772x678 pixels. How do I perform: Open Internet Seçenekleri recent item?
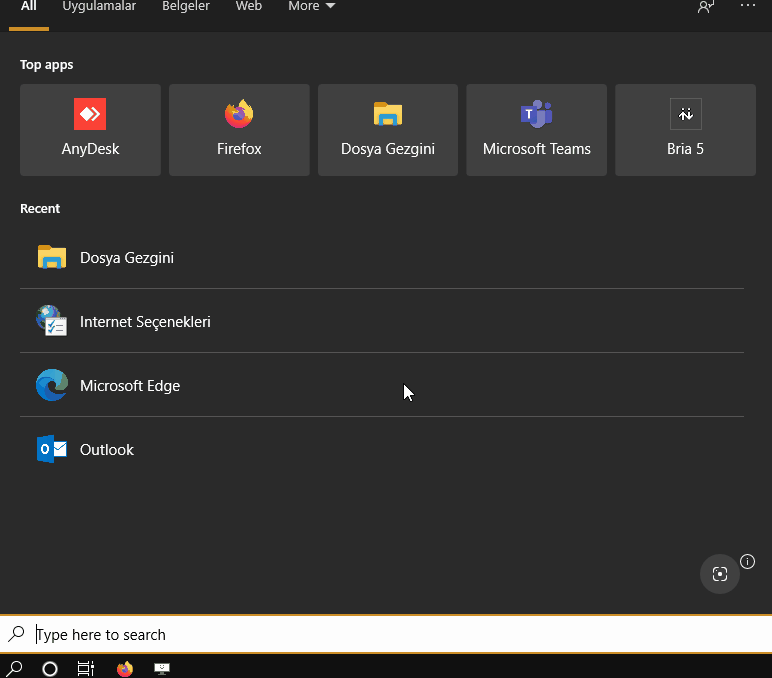coord(382,321)
